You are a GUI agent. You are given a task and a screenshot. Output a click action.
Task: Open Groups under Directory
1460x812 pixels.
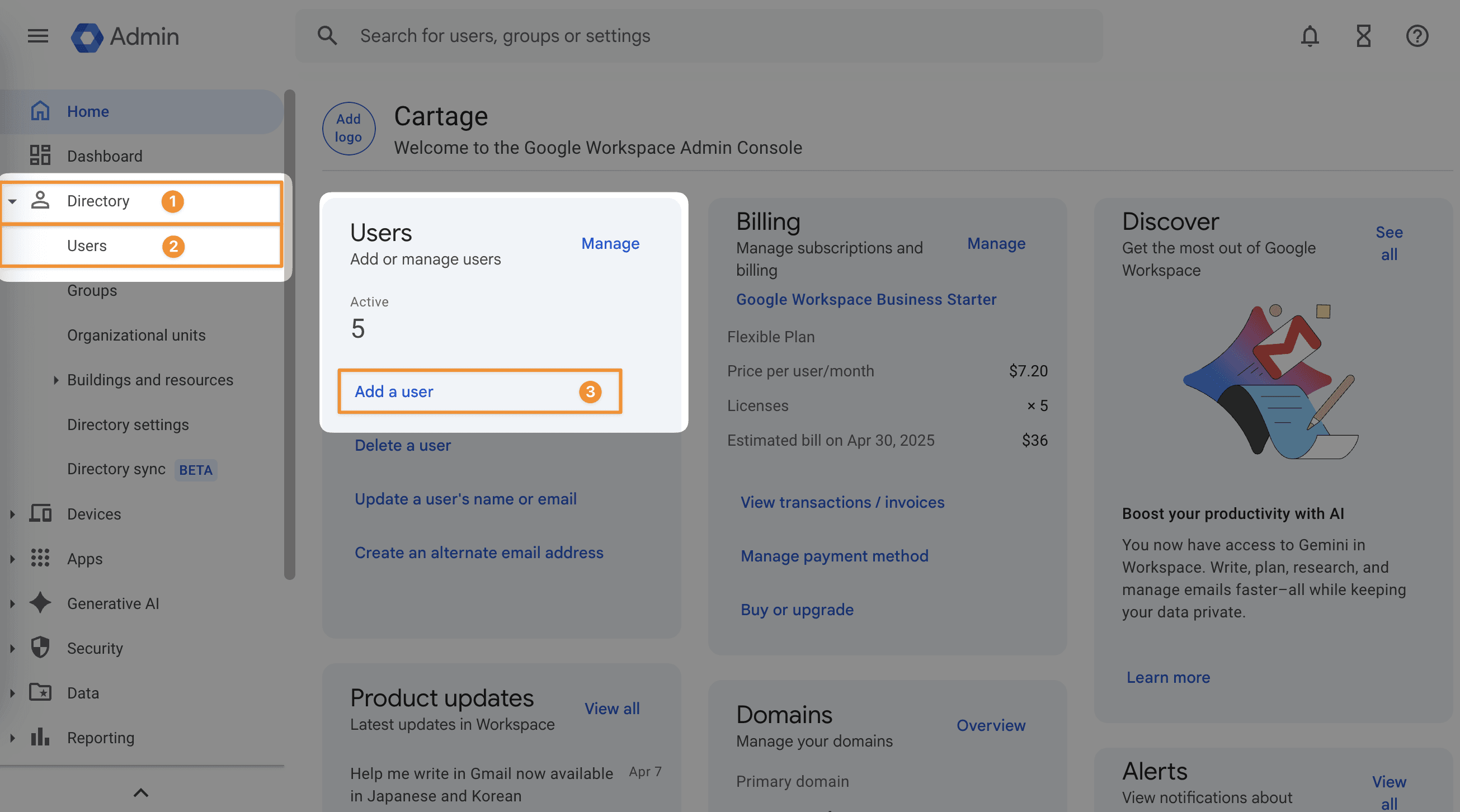tap(92, 290)
